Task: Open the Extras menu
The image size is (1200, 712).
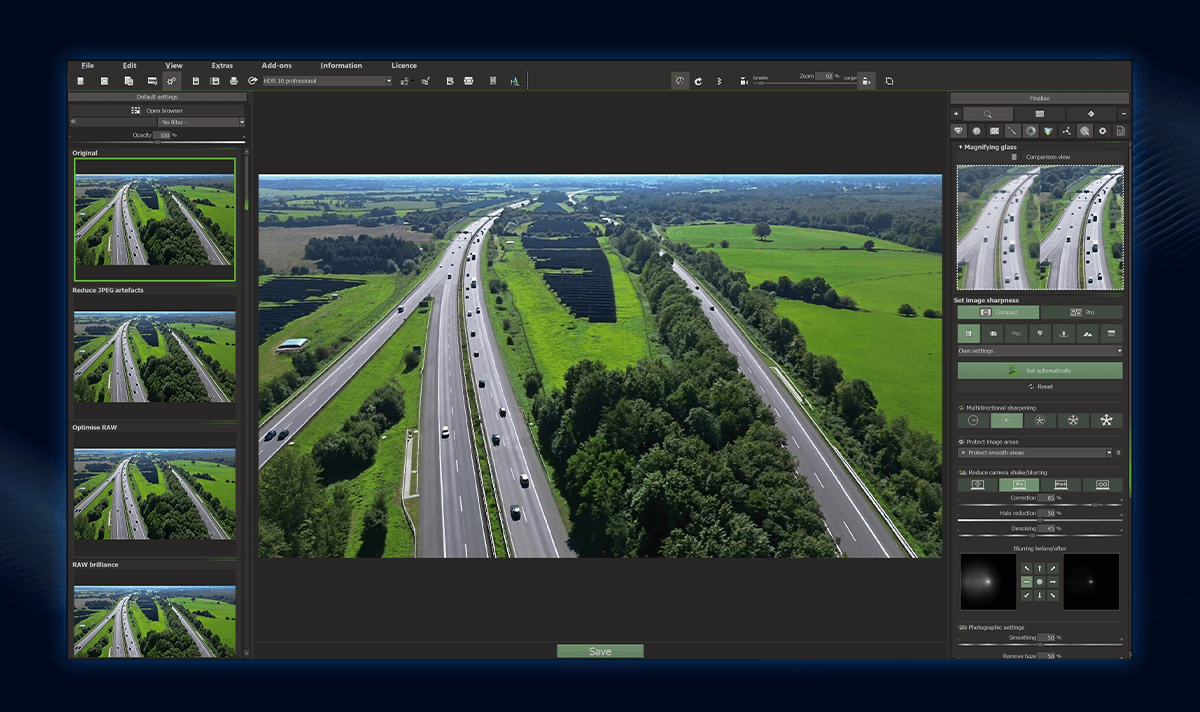Action: (x=222, y=66)
